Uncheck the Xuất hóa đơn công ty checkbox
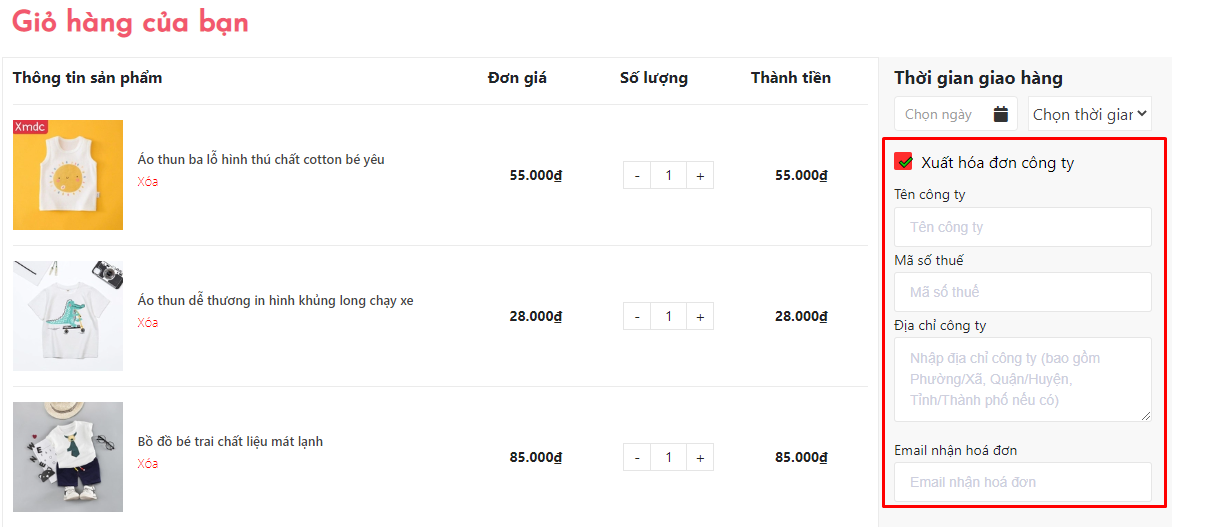Screen dimensions: 1213x527 pos(904,161)
